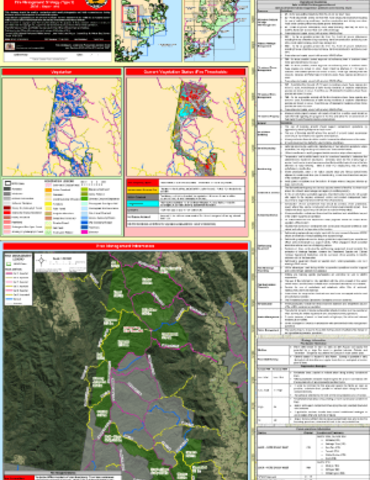Click the green reserve boundary symbol in the map legend
This screenshot has width=370, height=480.
coord(8,264)
